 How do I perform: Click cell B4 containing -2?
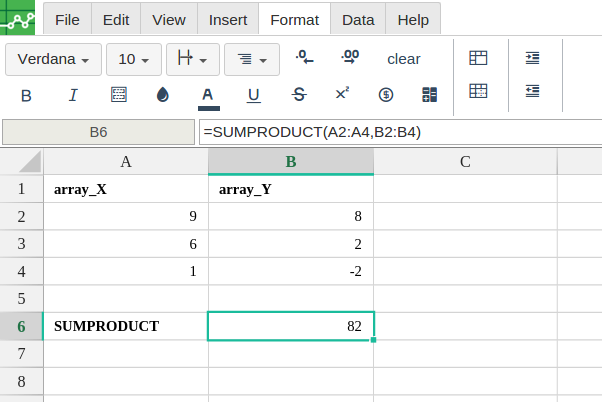[x=291, y=271]
